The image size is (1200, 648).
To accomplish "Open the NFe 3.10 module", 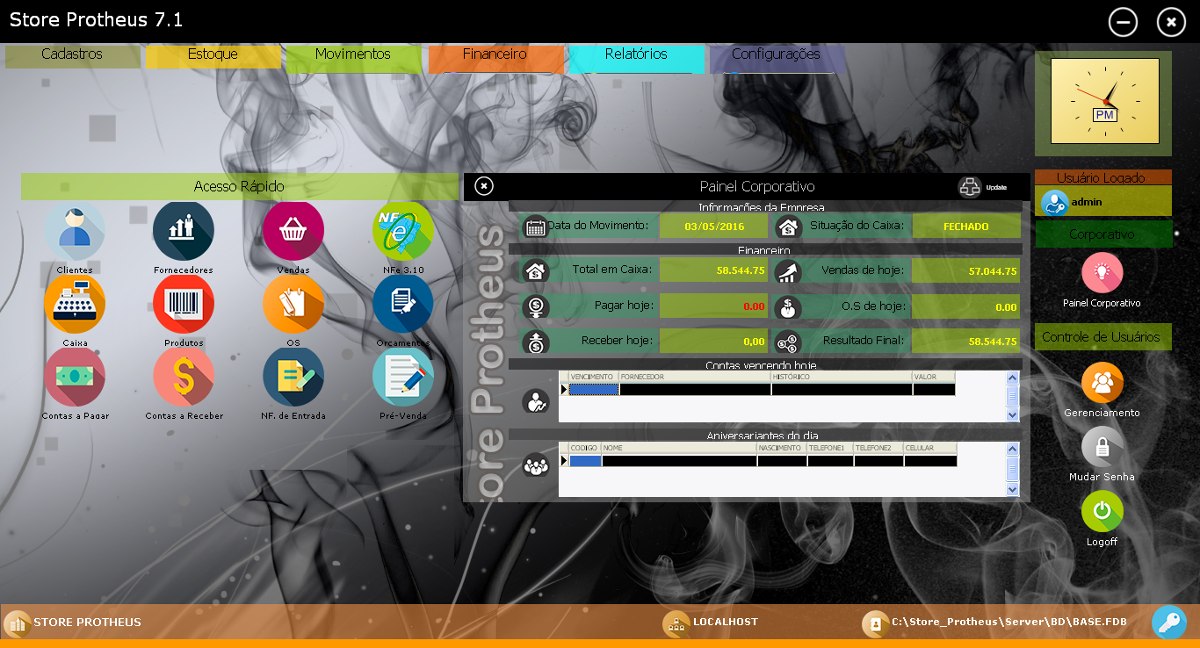I will tap(403, 231).
